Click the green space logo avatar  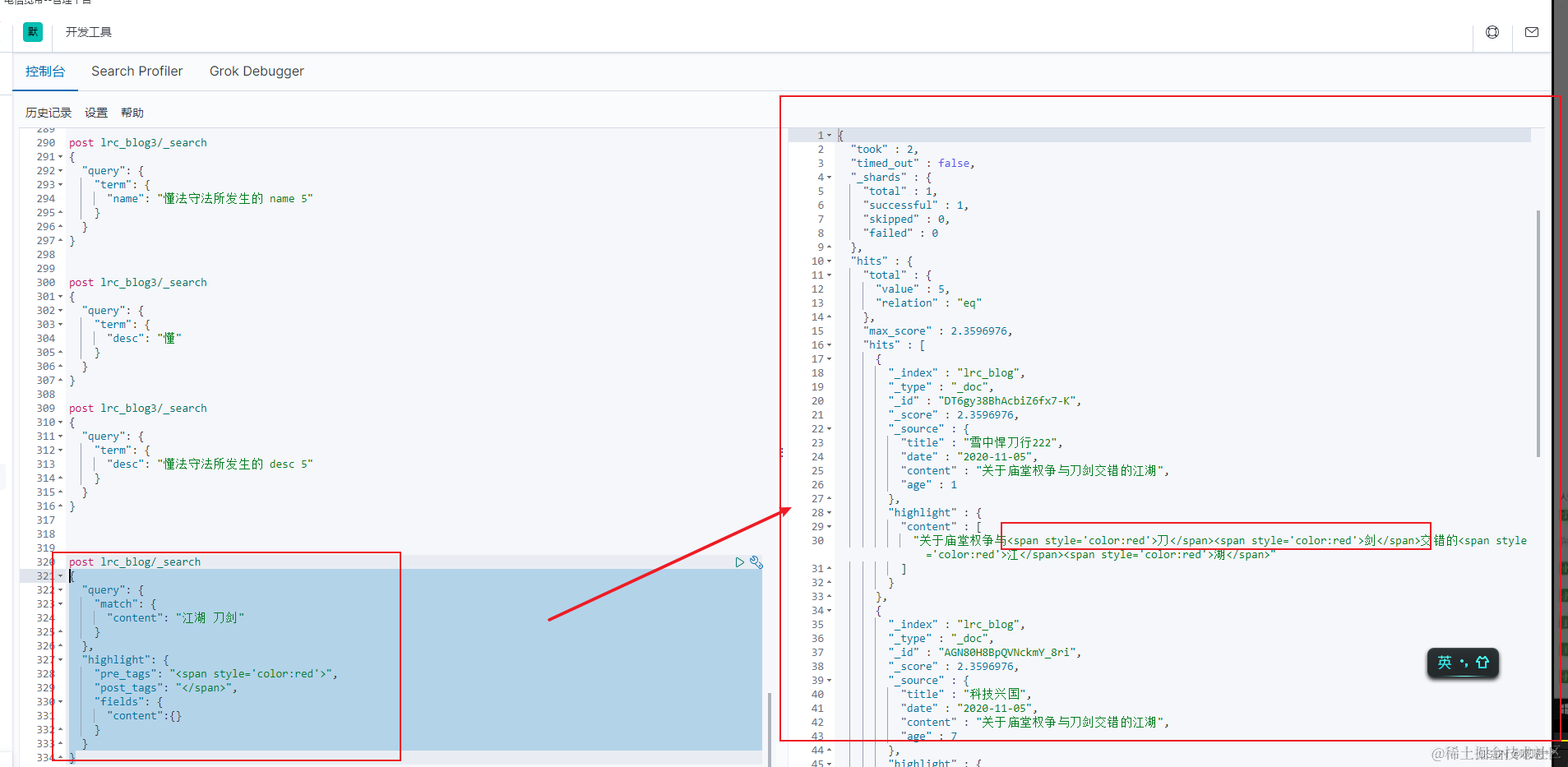point(33,32)
